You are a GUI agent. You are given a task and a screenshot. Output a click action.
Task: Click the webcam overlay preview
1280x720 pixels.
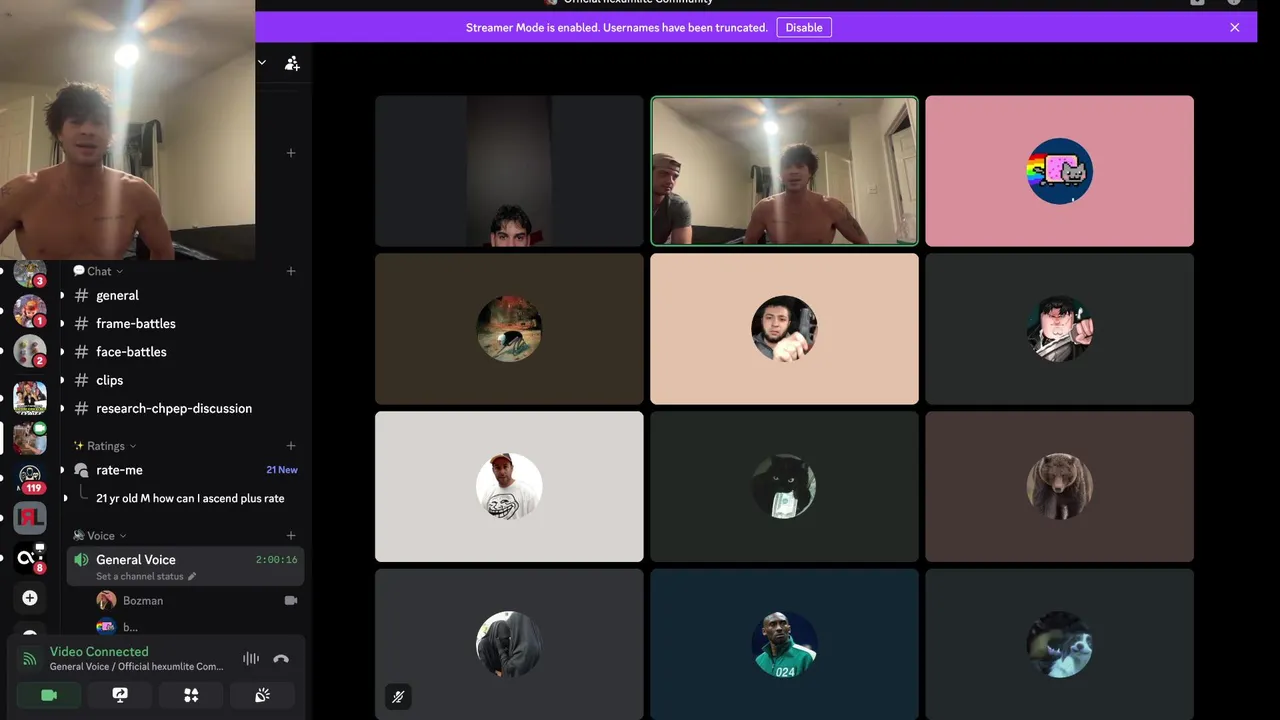pos(127,129)
